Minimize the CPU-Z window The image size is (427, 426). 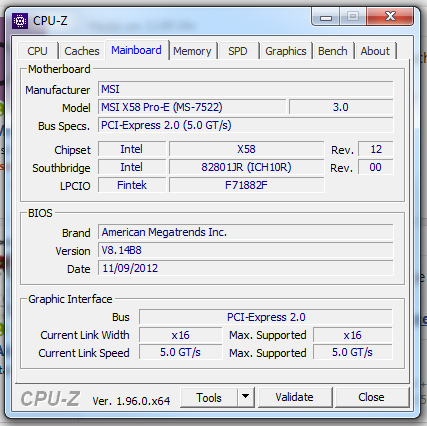point(326,17)
